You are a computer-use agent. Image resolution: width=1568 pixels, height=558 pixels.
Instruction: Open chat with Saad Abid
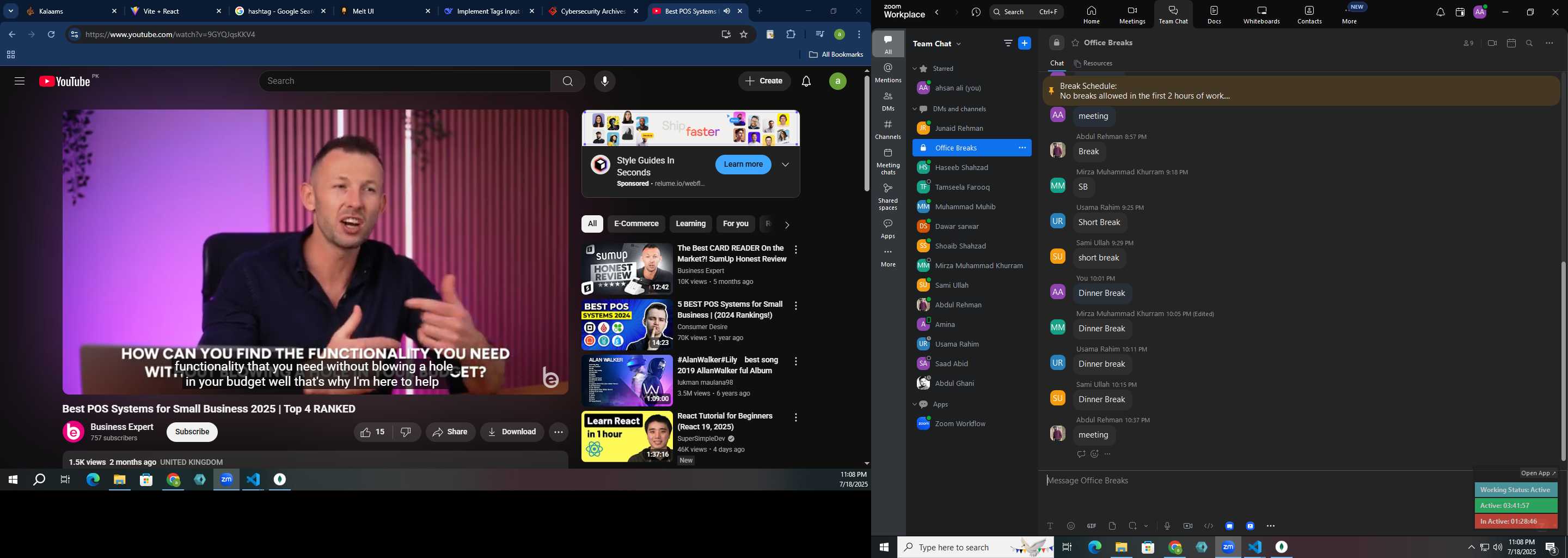point(971,363)
